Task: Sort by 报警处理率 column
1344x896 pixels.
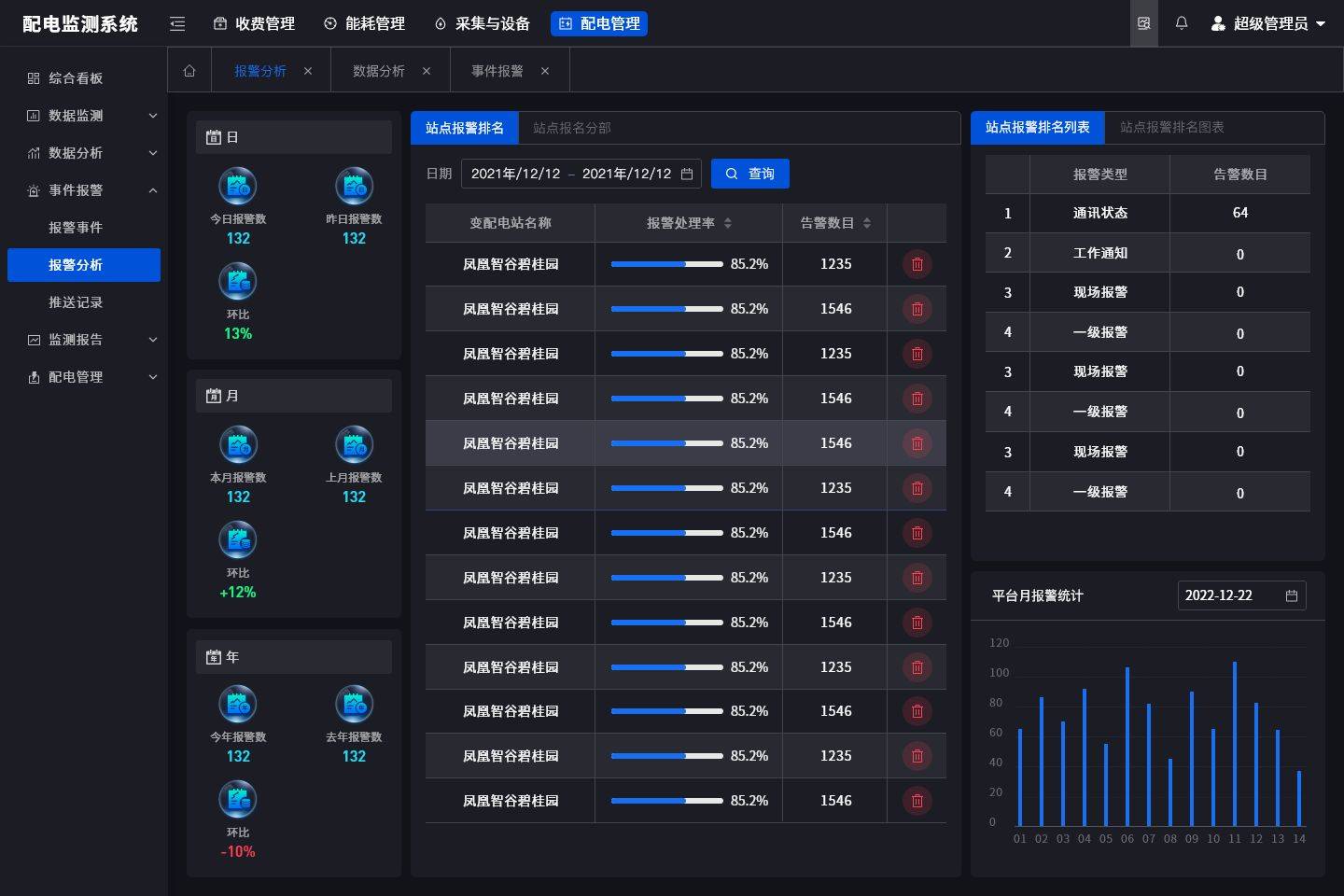Action: click(728, 223)
